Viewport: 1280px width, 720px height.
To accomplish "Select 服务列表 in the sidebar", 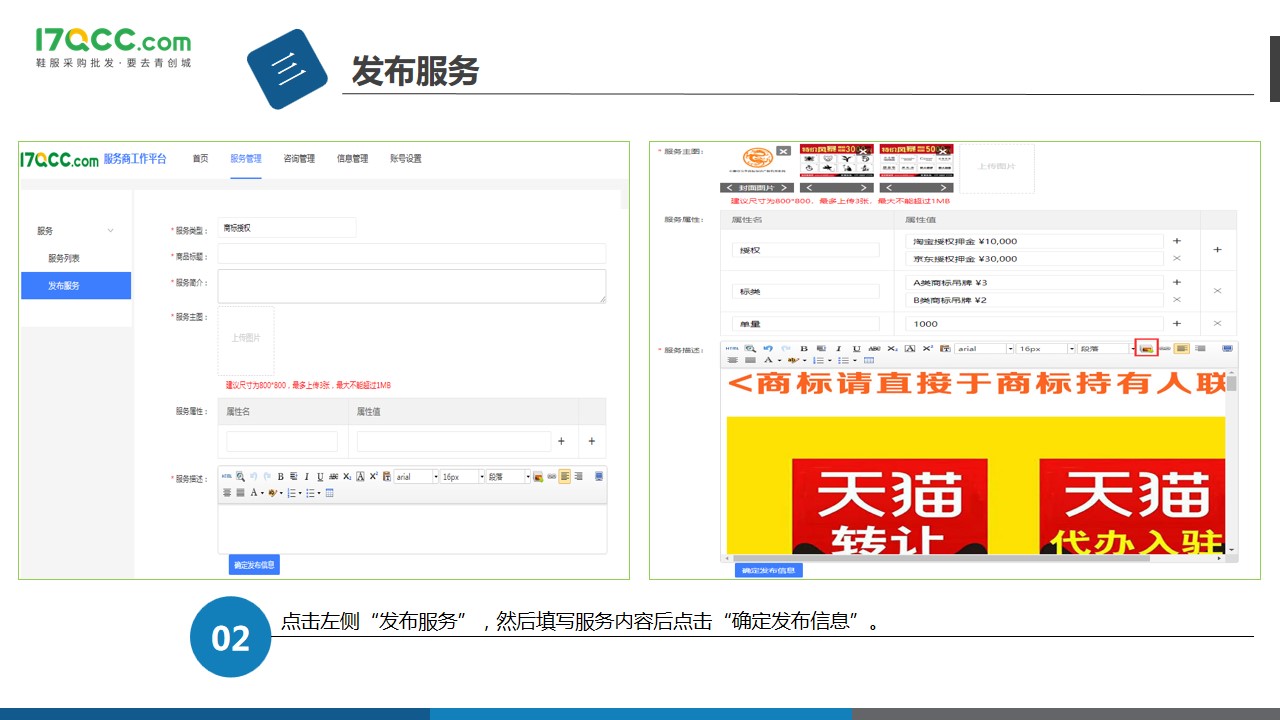I will (x=64, y=258).
